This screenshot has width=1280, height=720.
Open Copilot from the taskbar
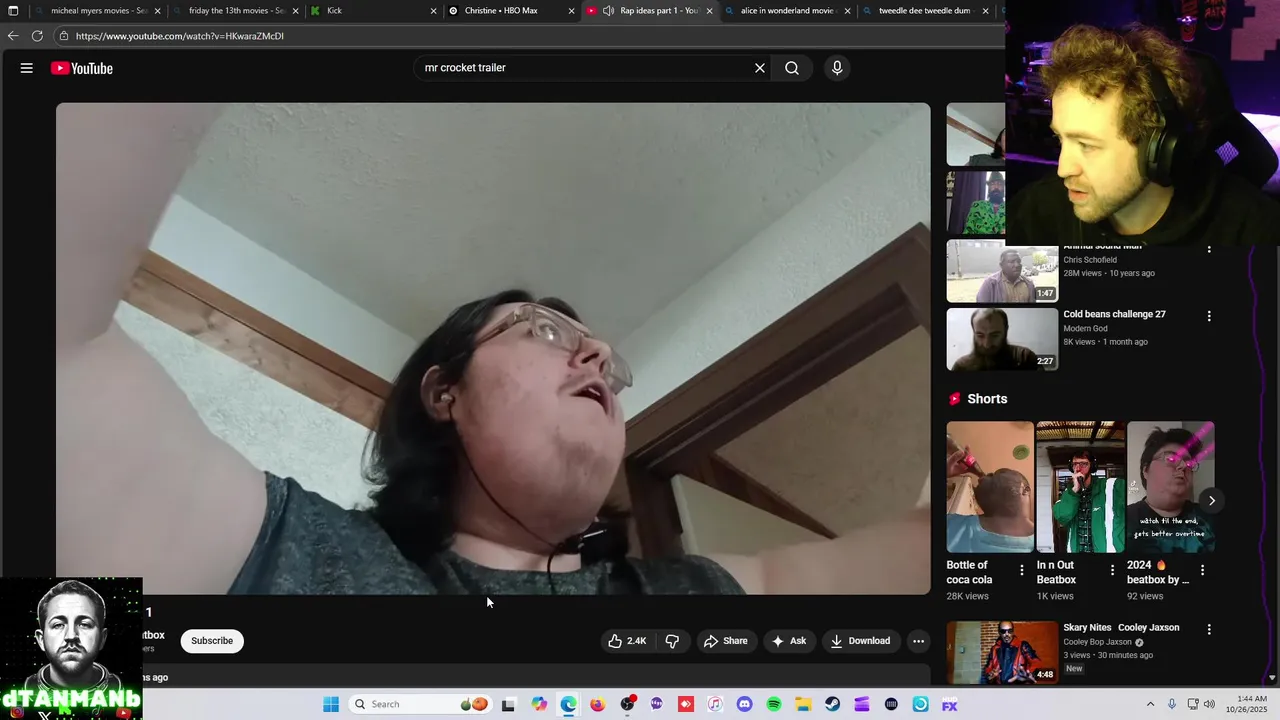point(539,704)
